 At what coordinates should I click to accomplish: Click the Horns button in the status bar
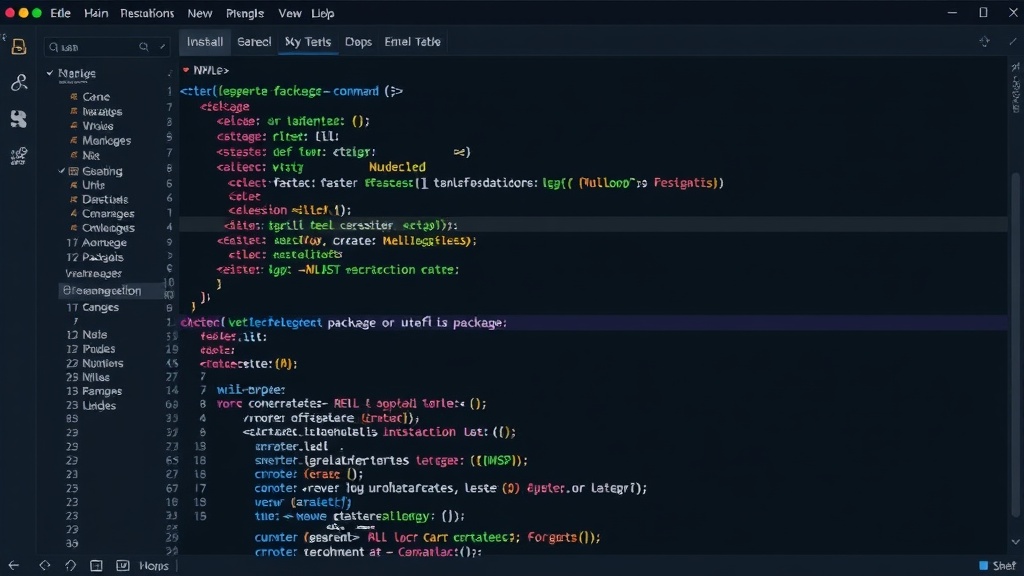(x=154, y=566)
